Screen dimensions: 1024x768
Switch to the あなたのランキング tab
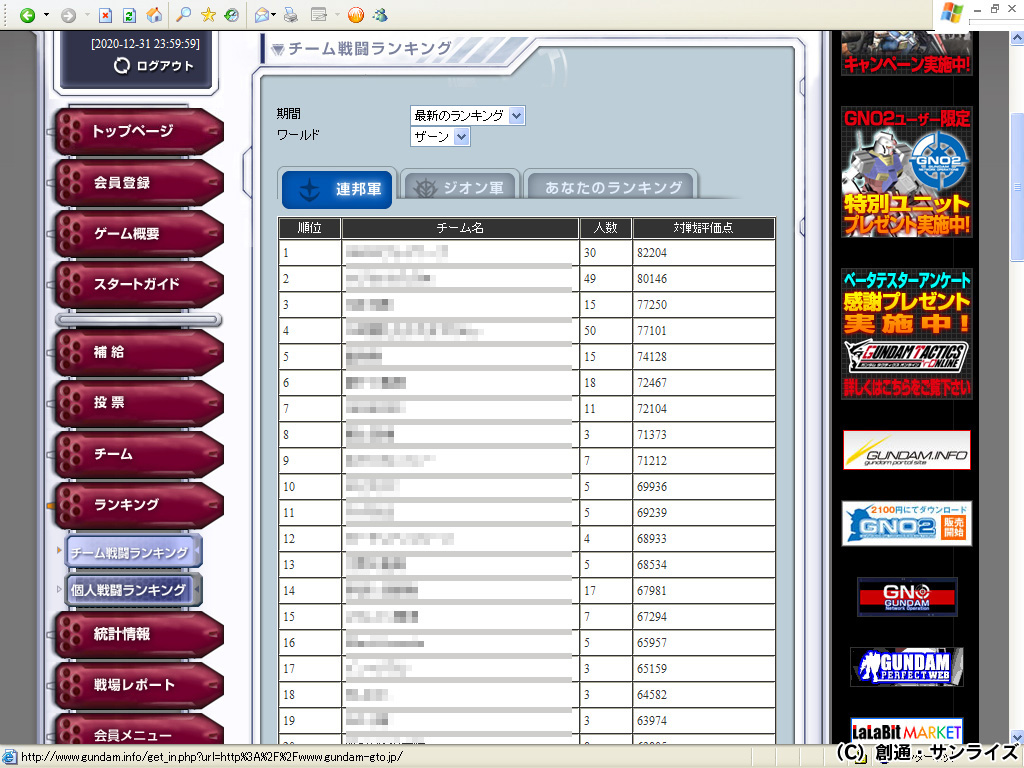[612, 188]
